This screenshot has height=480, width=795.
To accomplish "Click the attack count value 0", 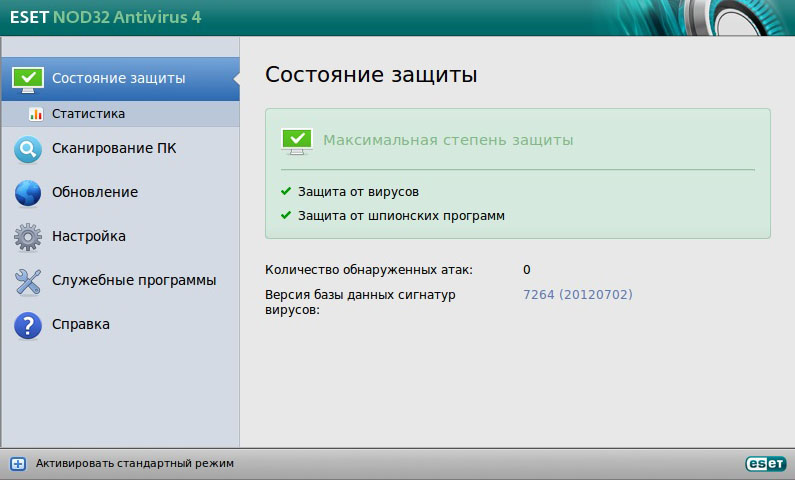I will tap(527, 270).
